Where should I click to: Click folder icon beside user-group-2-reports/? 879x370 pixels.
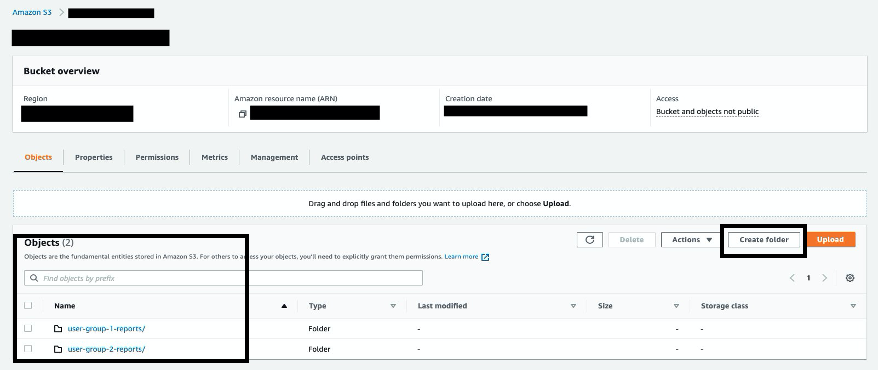click(x=58, y=349)
